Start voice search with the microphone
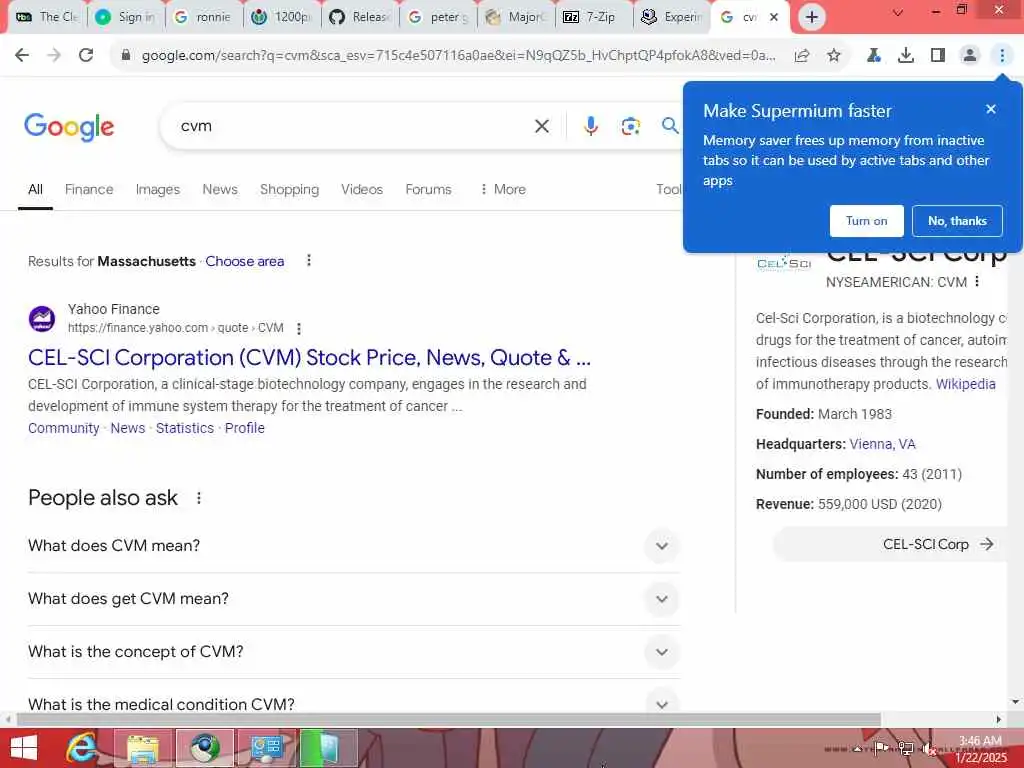The image size is (1024, 768). (590, 126)
